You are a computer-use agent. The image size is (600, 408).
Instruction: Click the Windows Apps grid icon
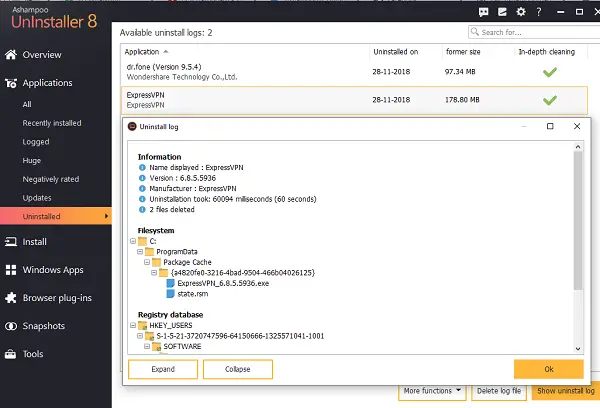click(x=11, y=270)
